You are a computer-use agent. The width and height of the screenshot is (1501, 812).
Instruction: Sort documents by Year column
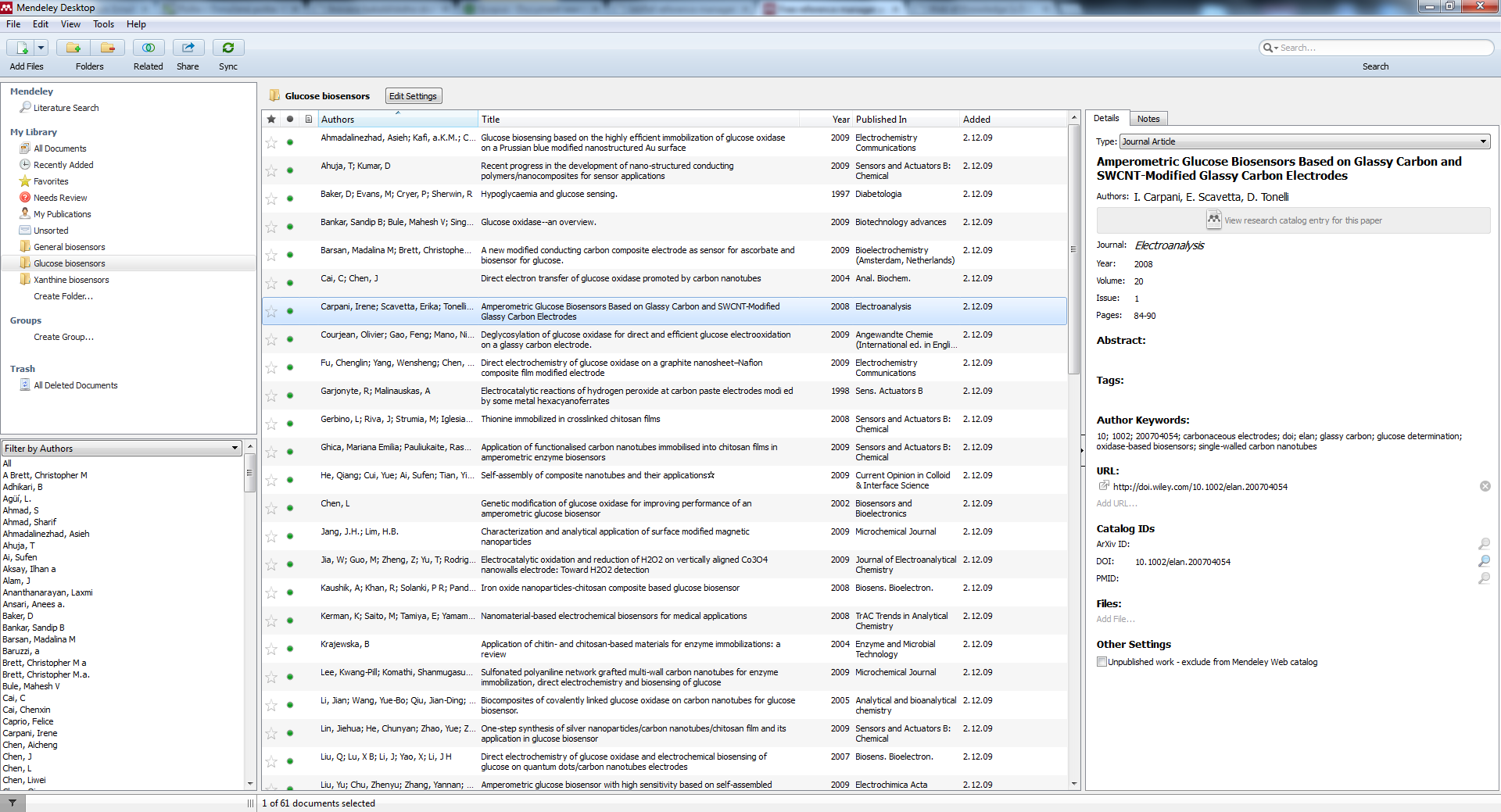click(x=826, y=119)
